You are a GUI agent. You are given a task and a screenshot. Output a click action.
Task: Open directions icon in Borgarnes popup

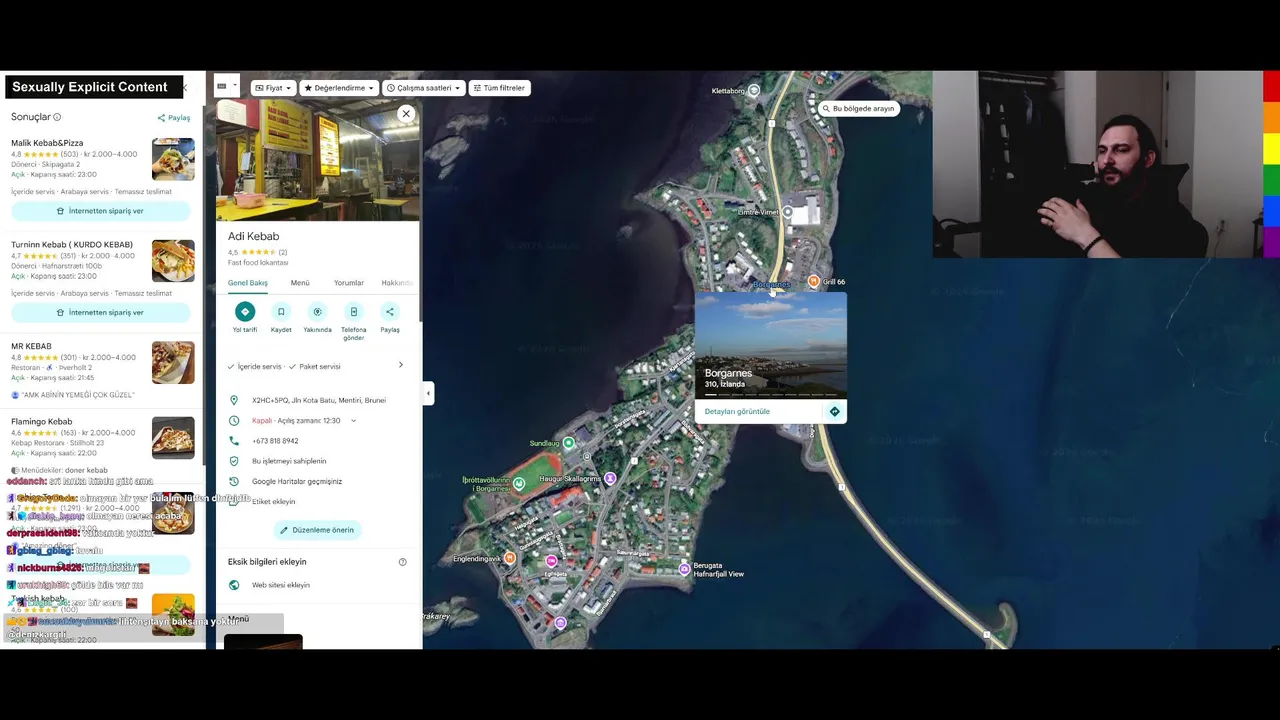[835, 411]
